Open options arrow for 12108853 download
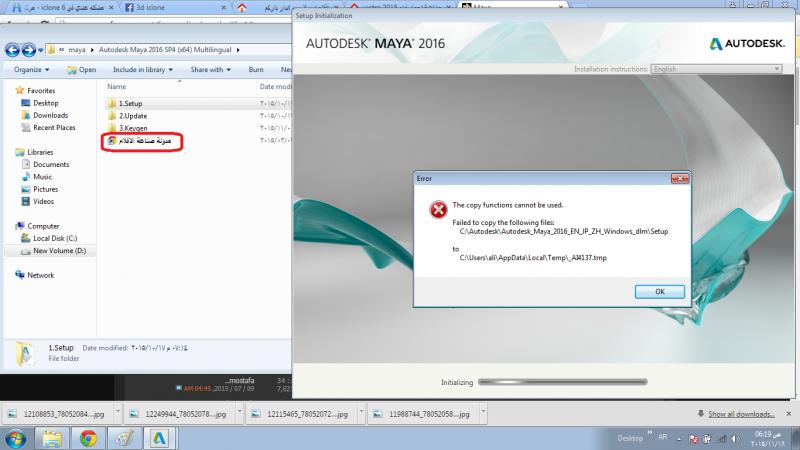The width and height of the screenshot is (800, 450). click(x=117, y=410)
